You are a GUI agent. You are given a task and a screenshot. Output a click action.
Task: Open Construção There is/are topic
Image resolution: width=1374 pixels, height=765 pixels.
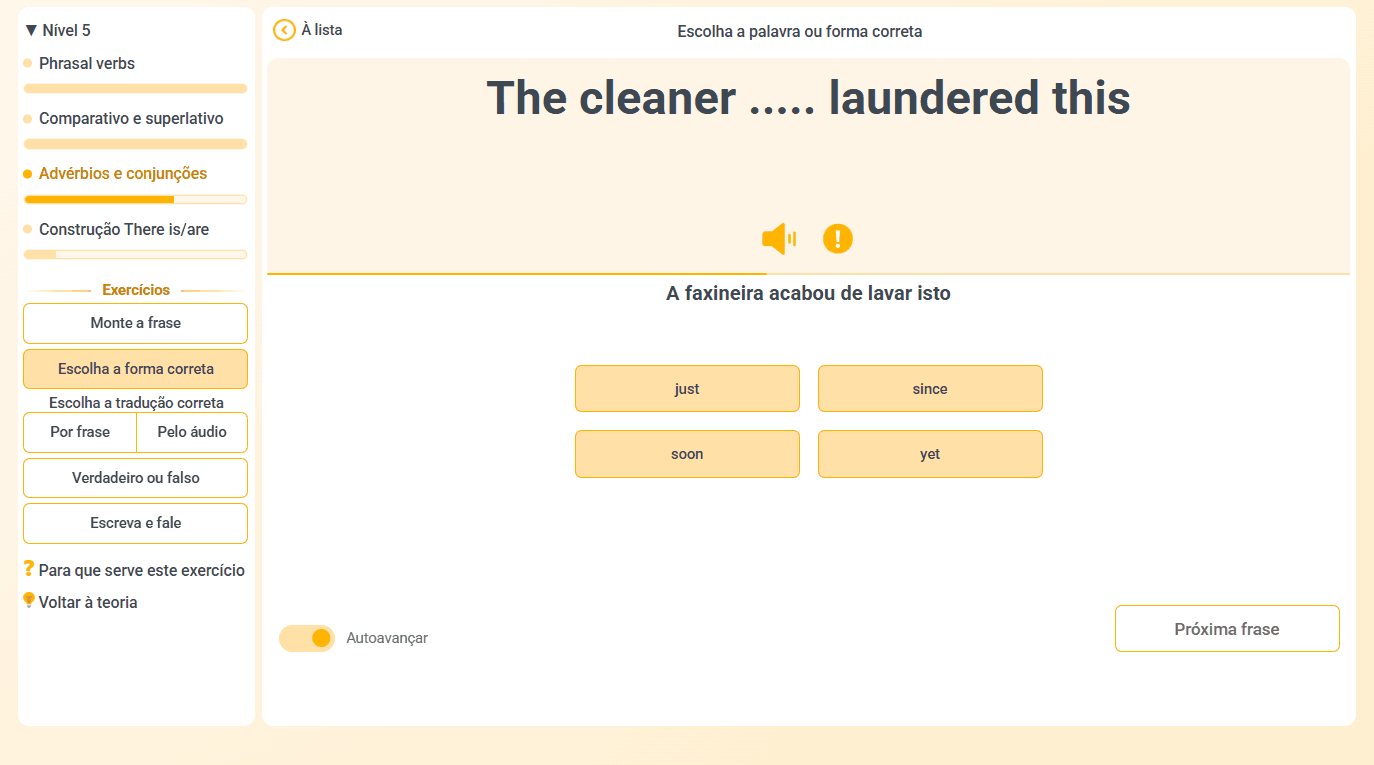(124, 229)
